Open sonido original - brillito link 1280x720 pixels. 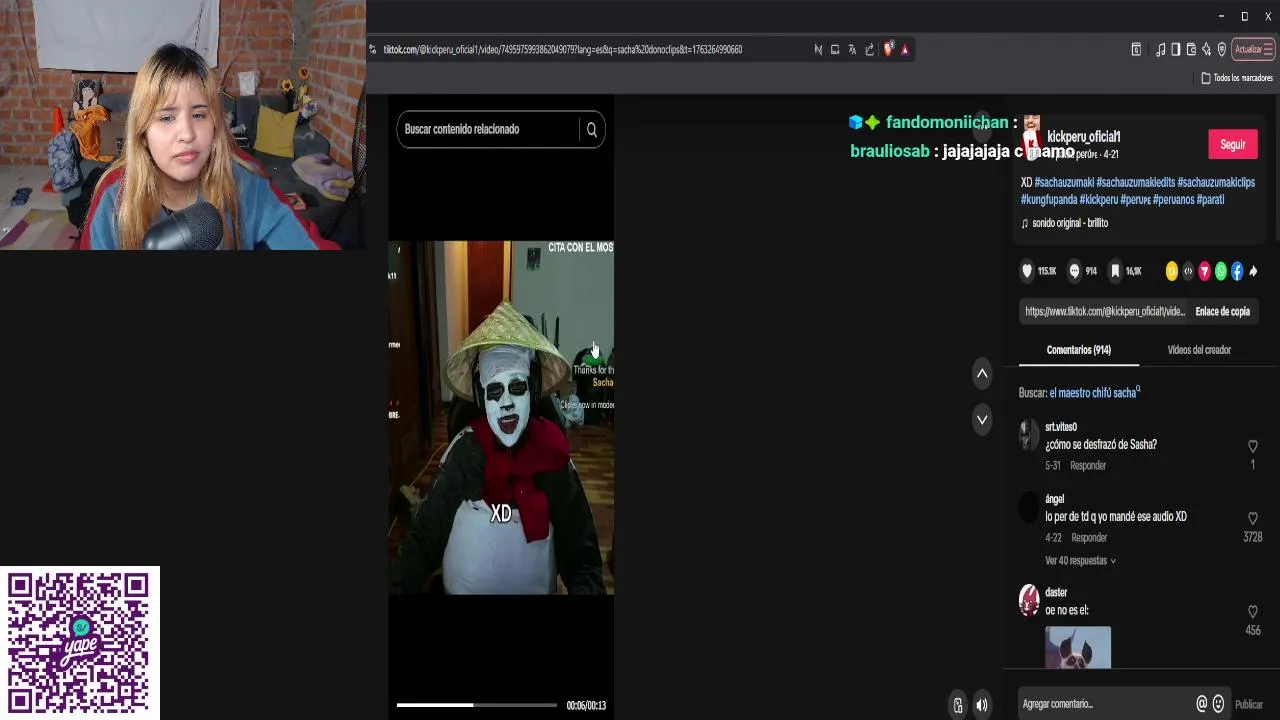pos(1069,223)
